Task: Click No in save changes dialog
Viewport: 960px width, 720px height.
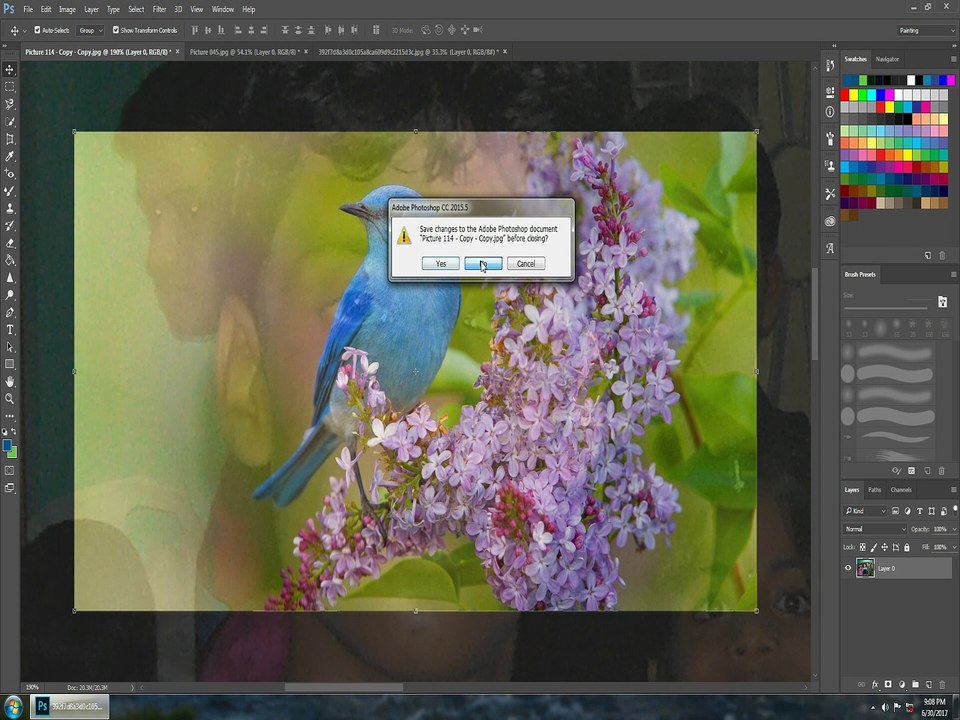Action: point(483,263)
